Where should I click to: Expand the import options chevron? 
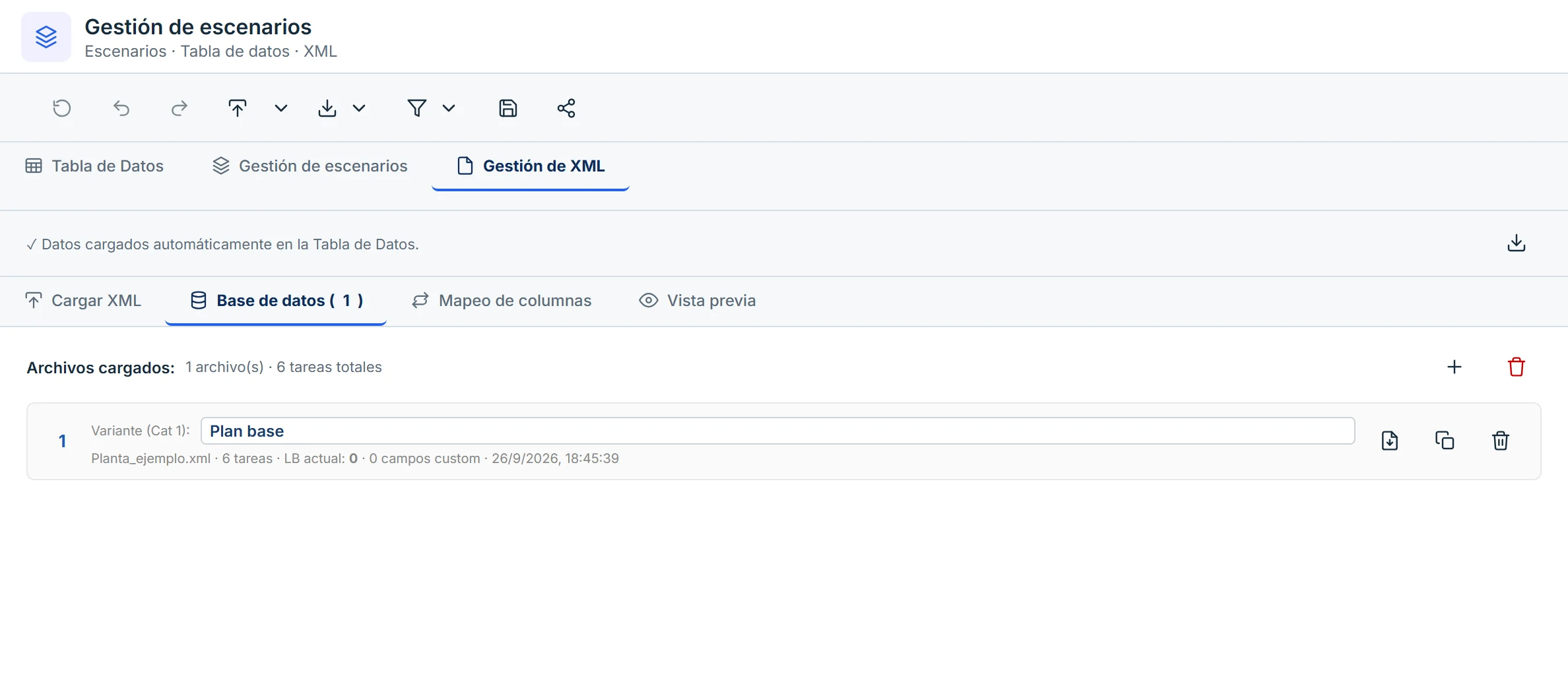tap(281, 108)
